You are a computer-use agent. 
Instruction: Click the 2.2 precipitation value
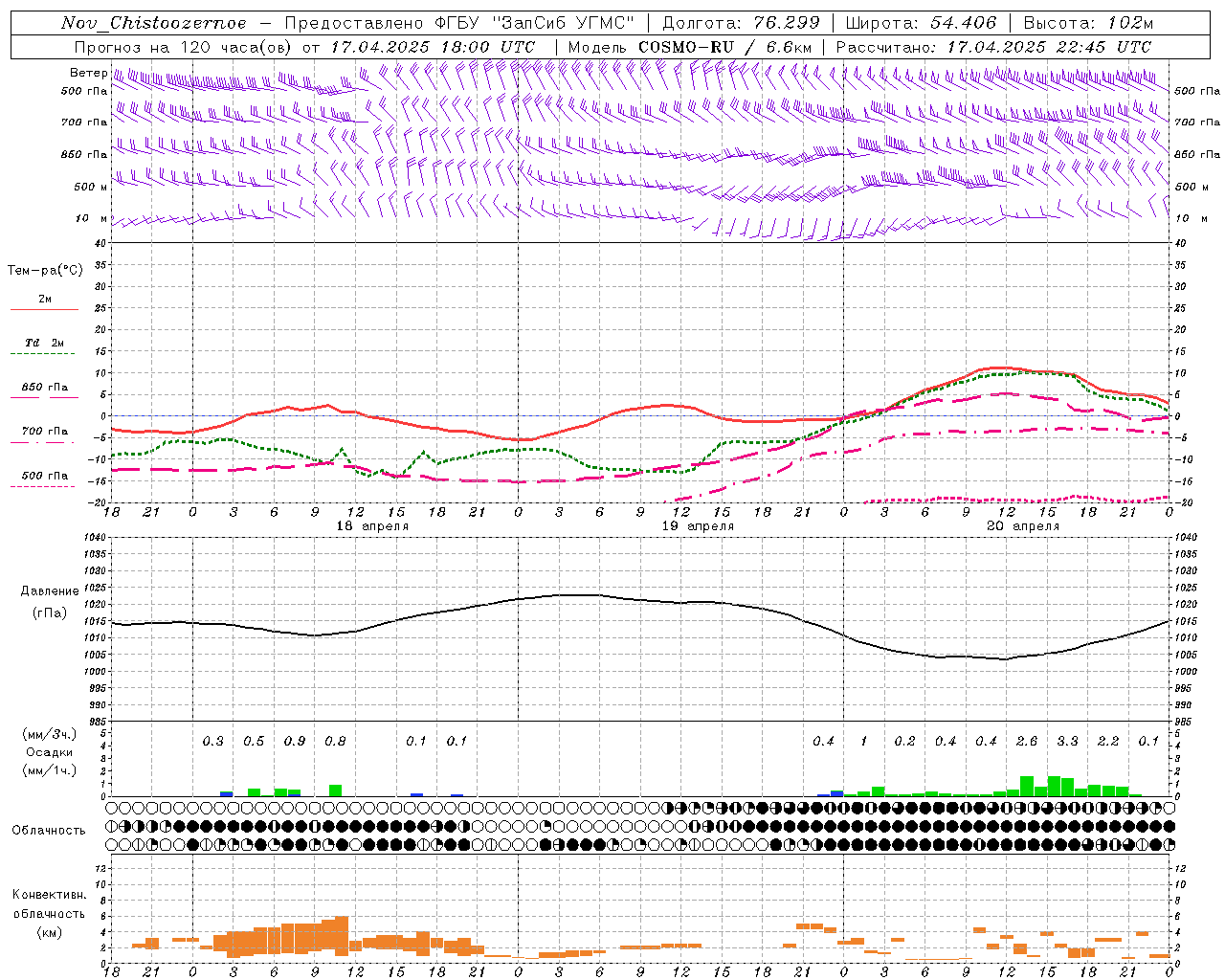[x=1108, y=742]
